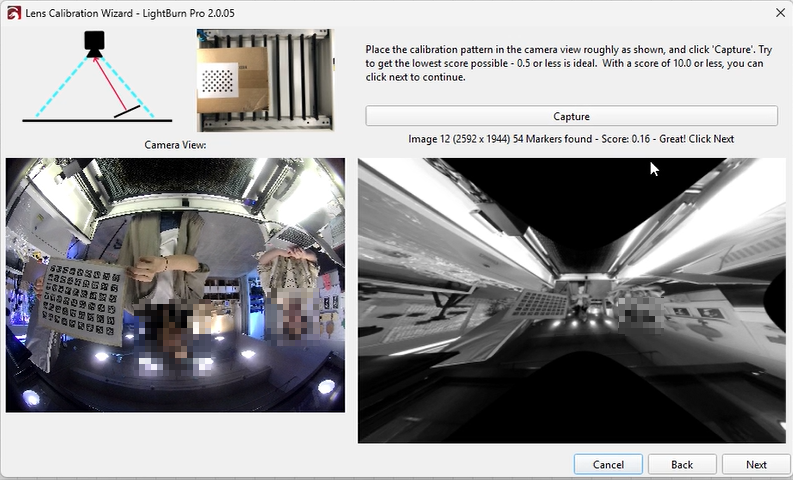Click the LightBurn logo in title bar

pyautogui.click(x=11, y=11)
